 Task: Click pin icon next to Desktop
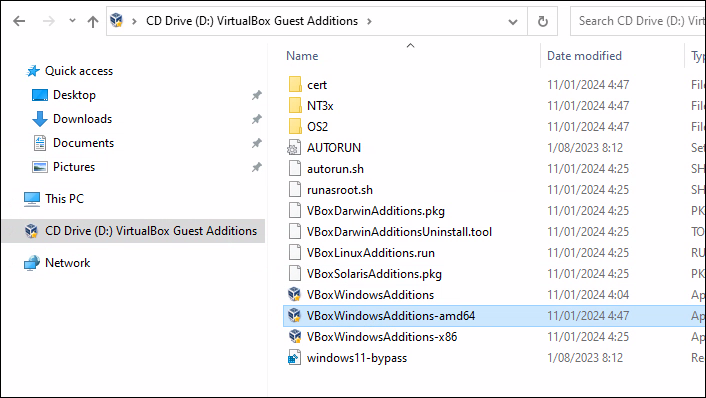(x=256, y=95)
